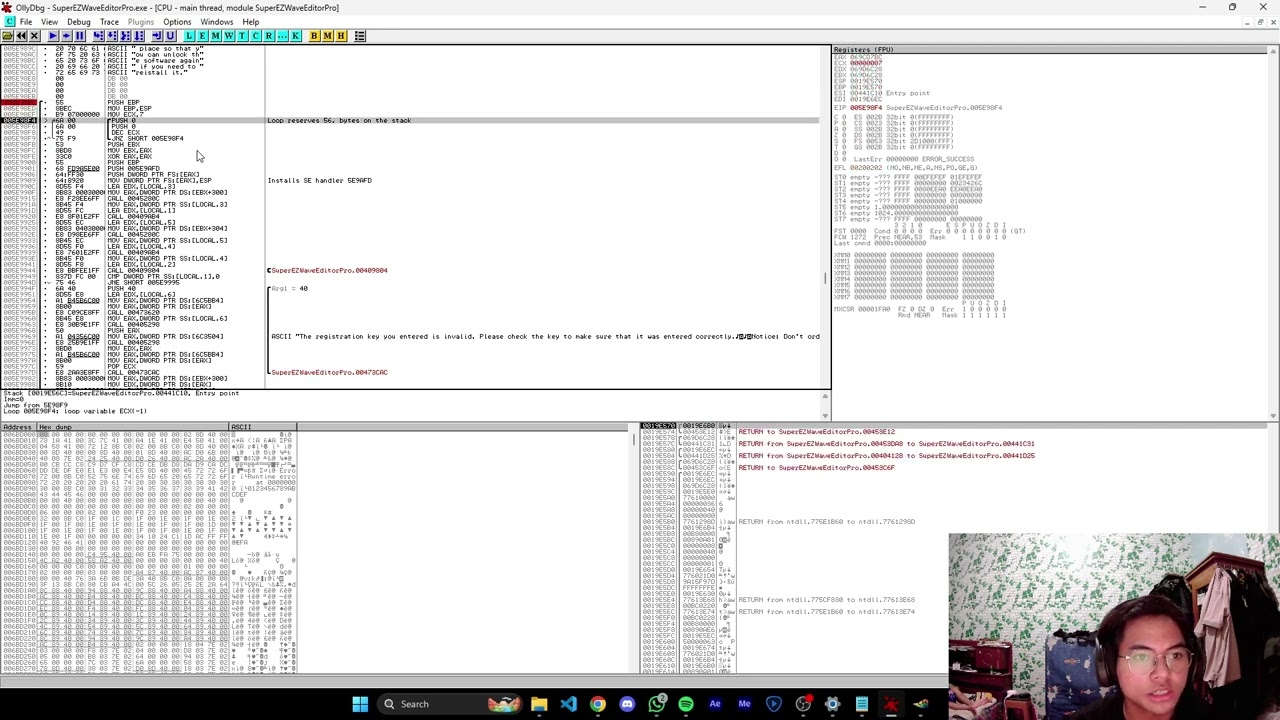Open the Windows list W icon
This screenshot has height=720, width=1280.
228,36
